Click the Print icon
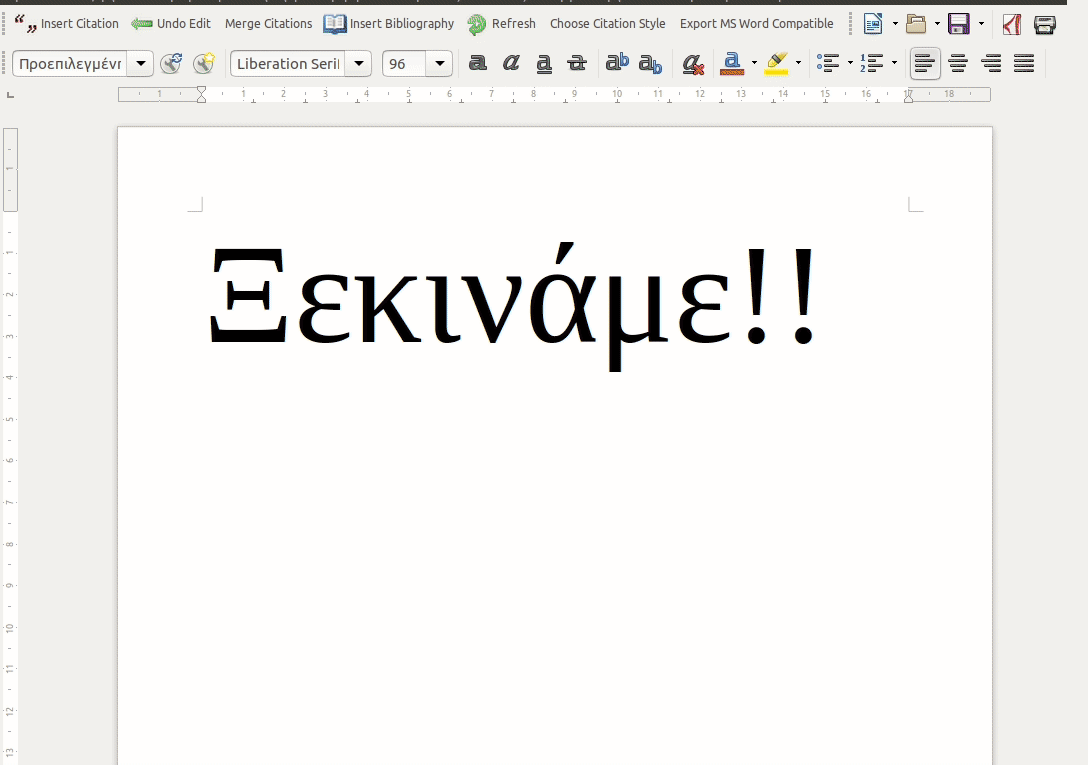The image size is (1088, 765). (1044, 25)
